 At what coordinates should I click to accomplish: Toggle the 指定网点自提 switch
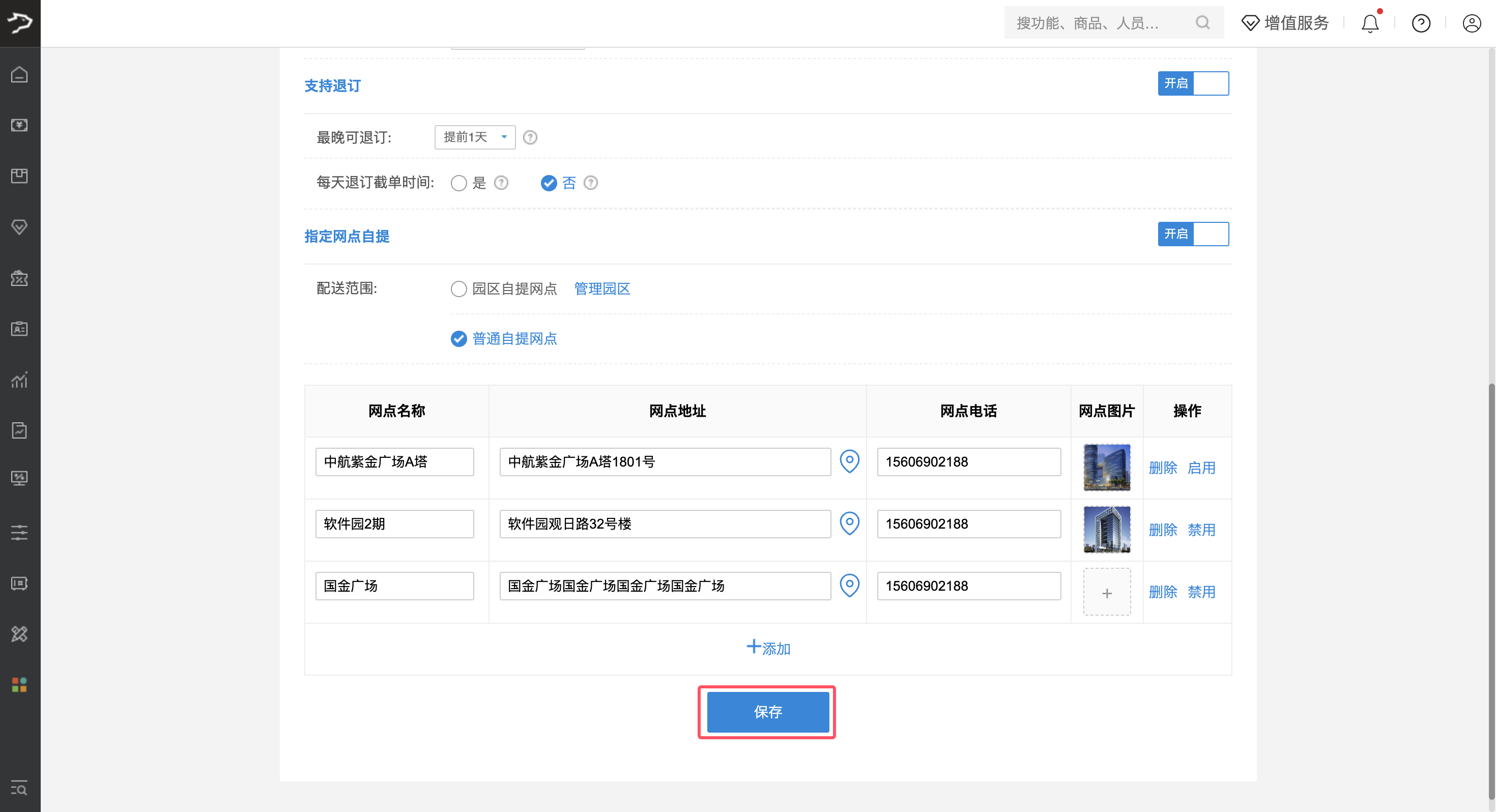click(1193, 234)
